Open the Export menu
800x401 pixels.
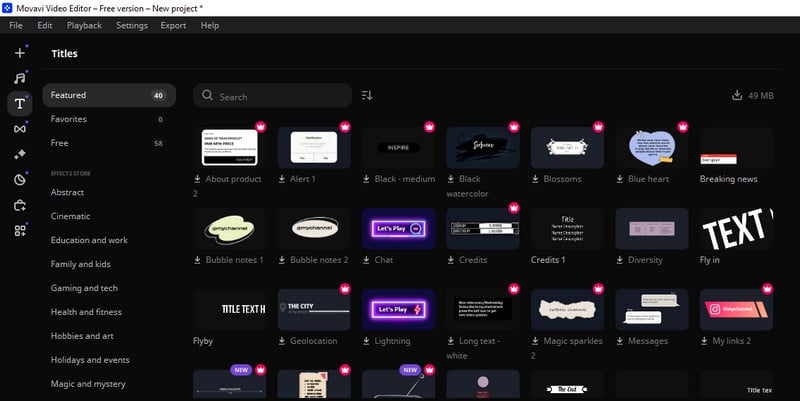pyautogui.click(x=173, y=26)
